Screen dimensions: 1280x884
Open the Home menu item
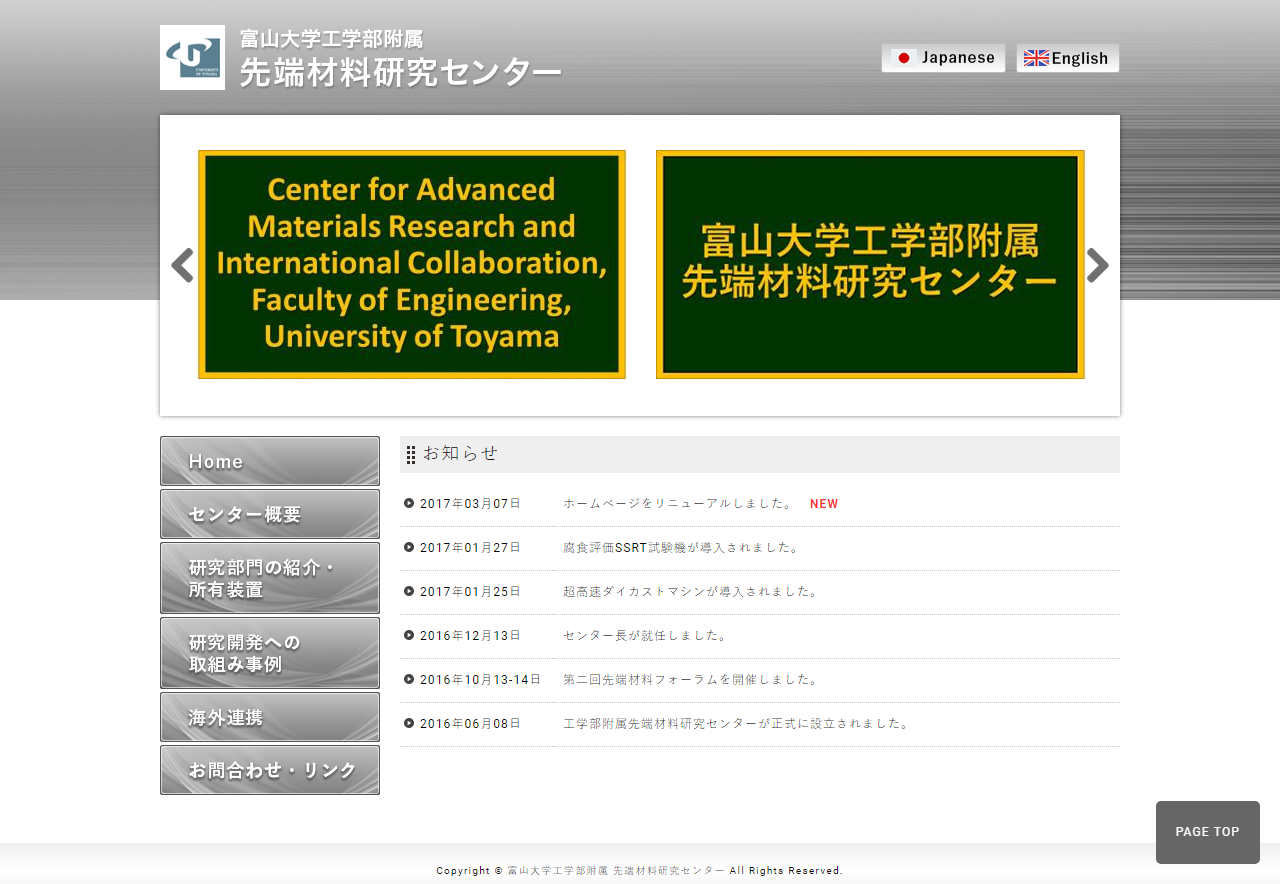(270, 461)
